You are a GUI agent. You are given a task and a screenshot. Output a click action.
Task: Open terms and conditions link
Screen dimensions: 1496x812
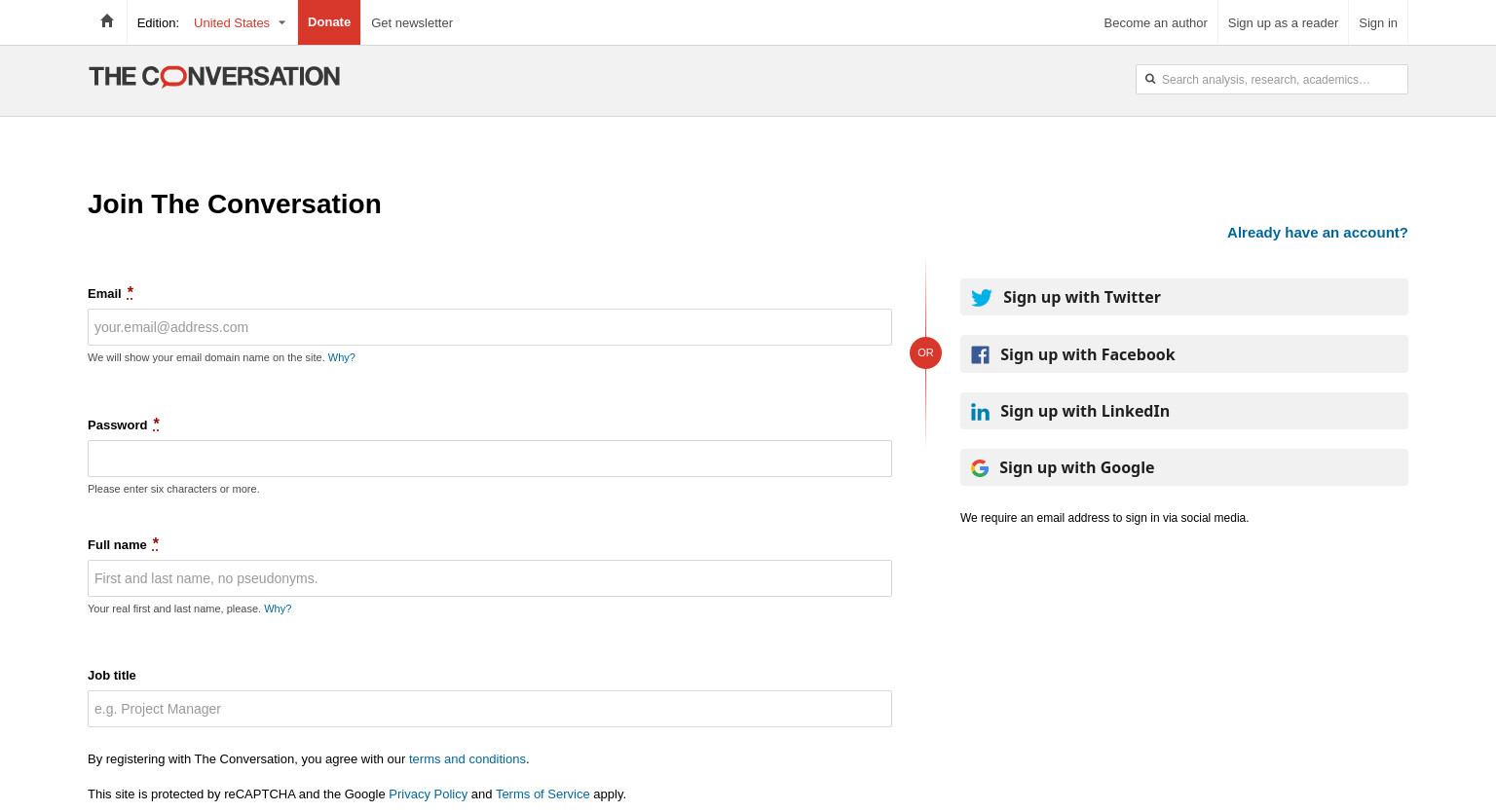(467, 759)
